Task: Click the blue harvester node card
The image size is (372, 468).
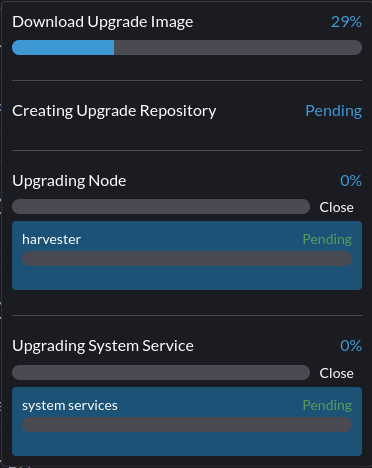Action: [187, 255]
